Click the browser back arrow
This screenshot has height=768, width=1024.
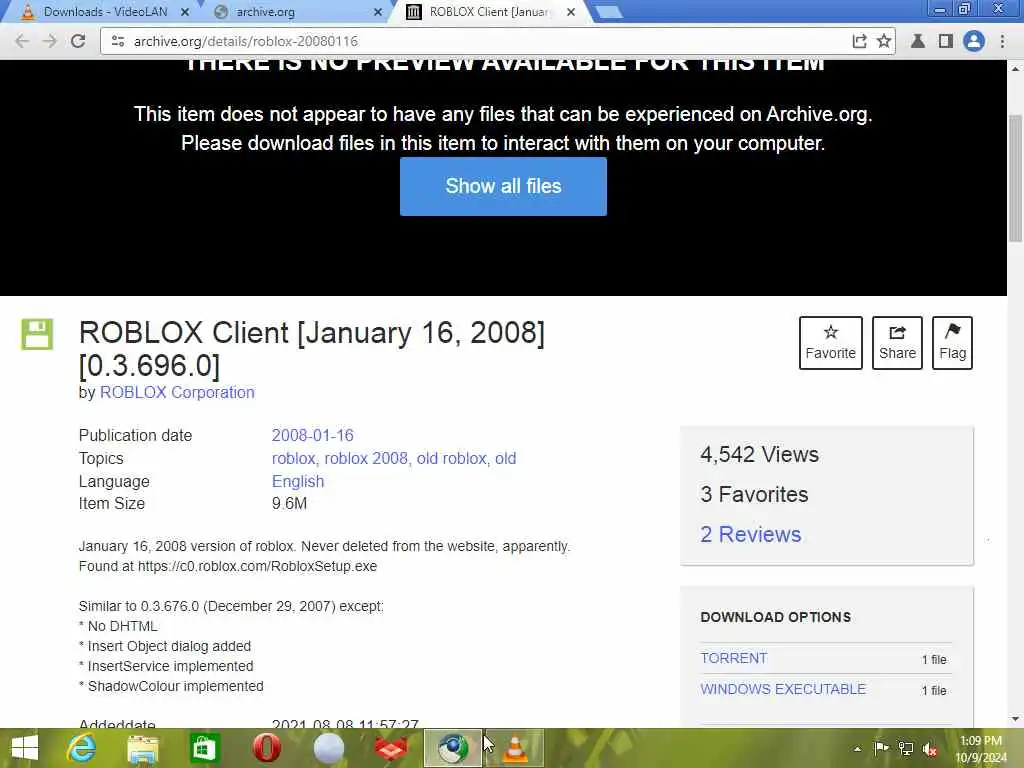pyautogui.click(x=22, y=41)
